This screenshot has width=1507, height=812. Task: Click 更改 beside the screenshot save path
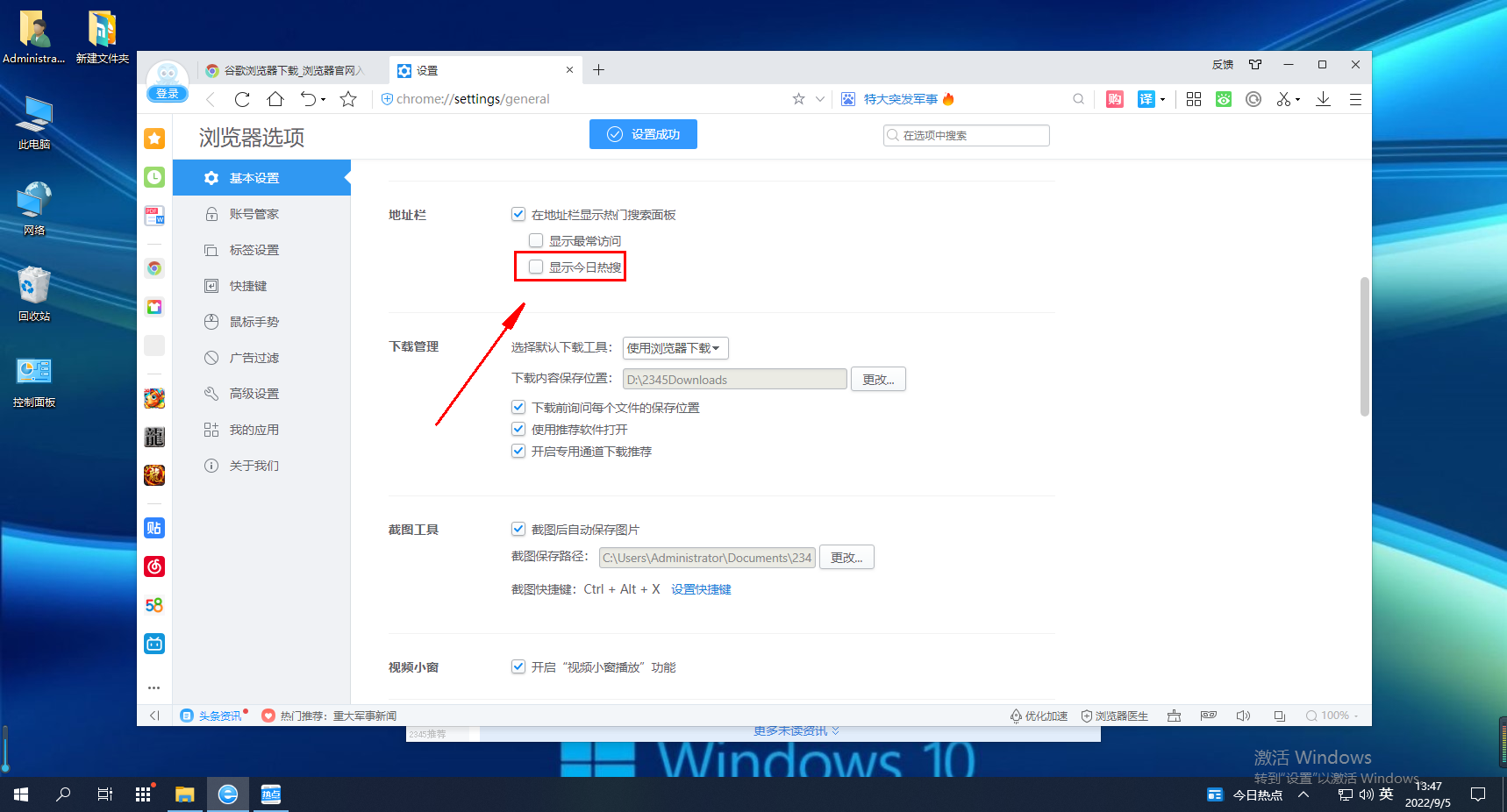pos(846,557)
